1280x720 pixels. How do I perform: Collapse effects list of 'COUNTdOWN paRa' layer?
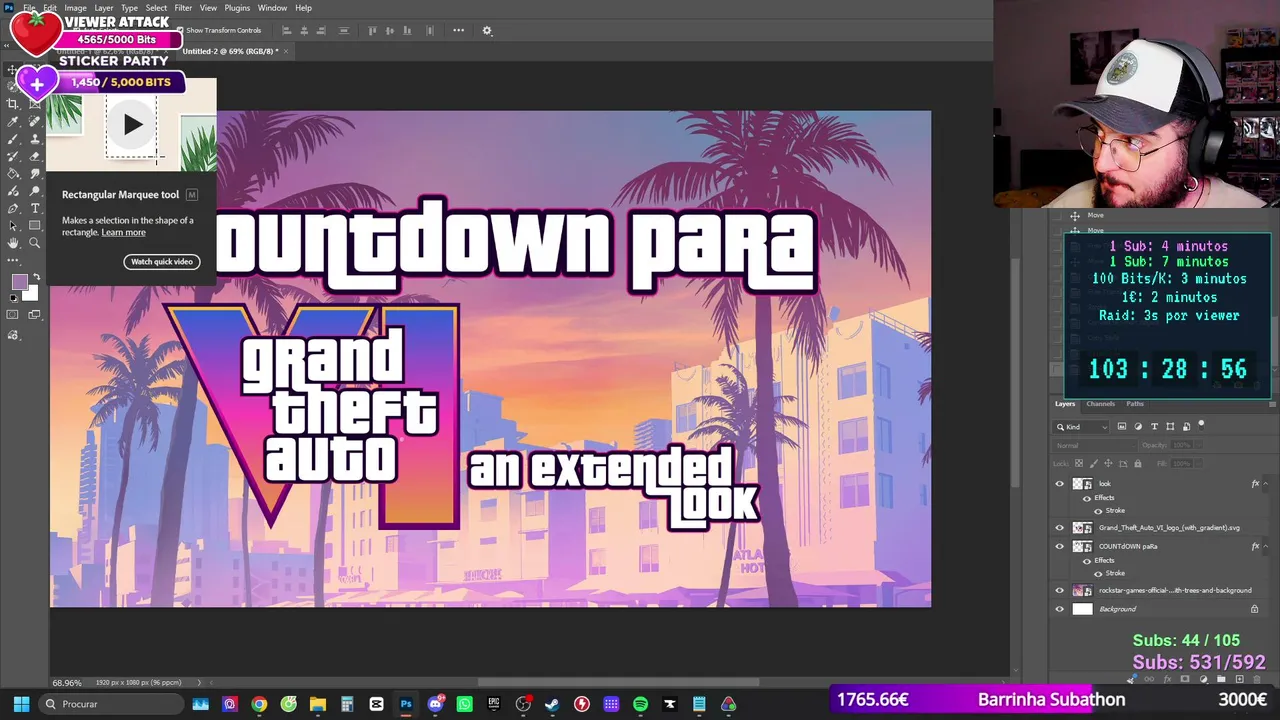point(1266,547)
